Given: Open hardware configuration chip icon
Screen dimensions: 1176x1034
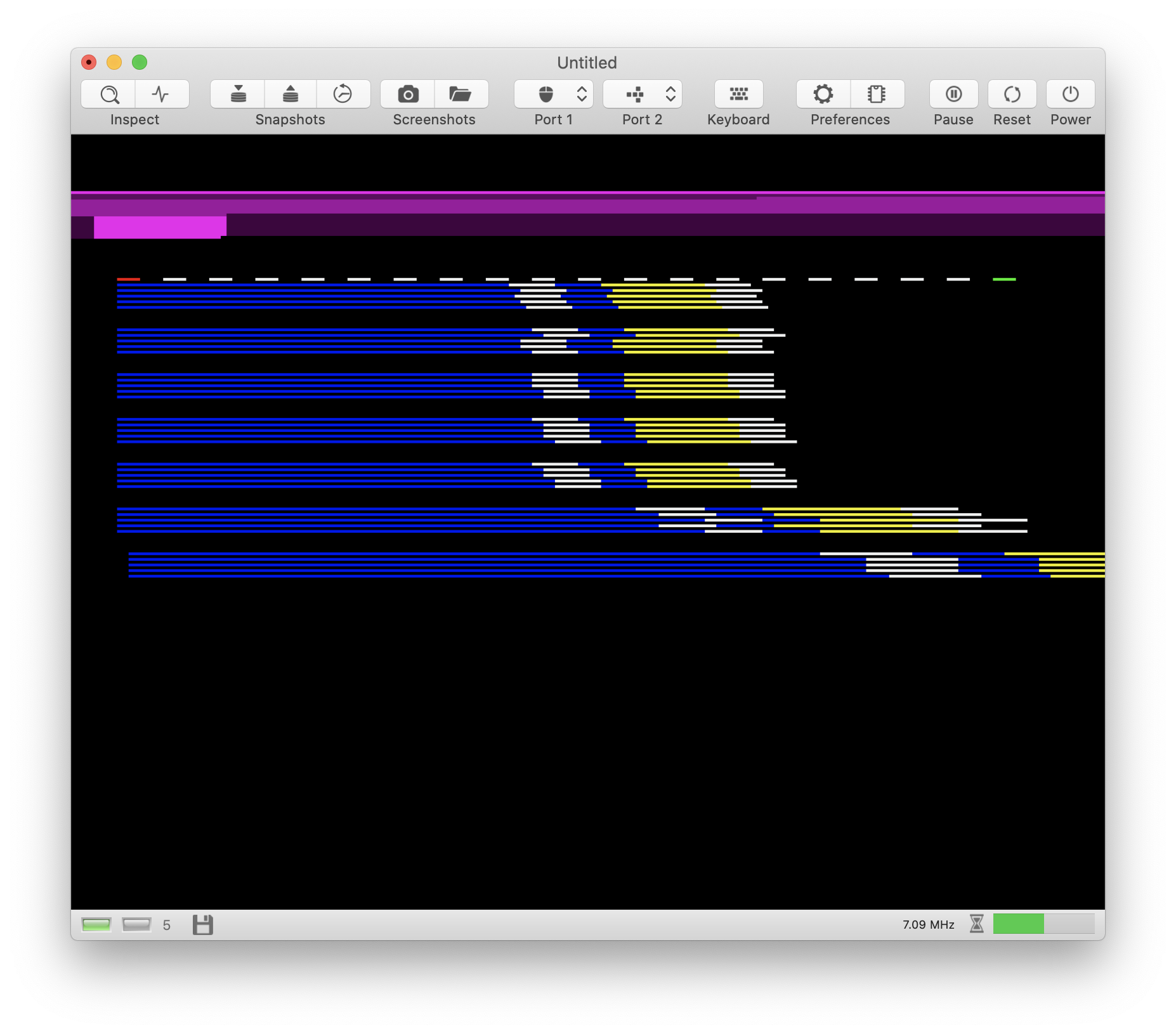Looking at the screenshot, I should click(x=877, y=94).
